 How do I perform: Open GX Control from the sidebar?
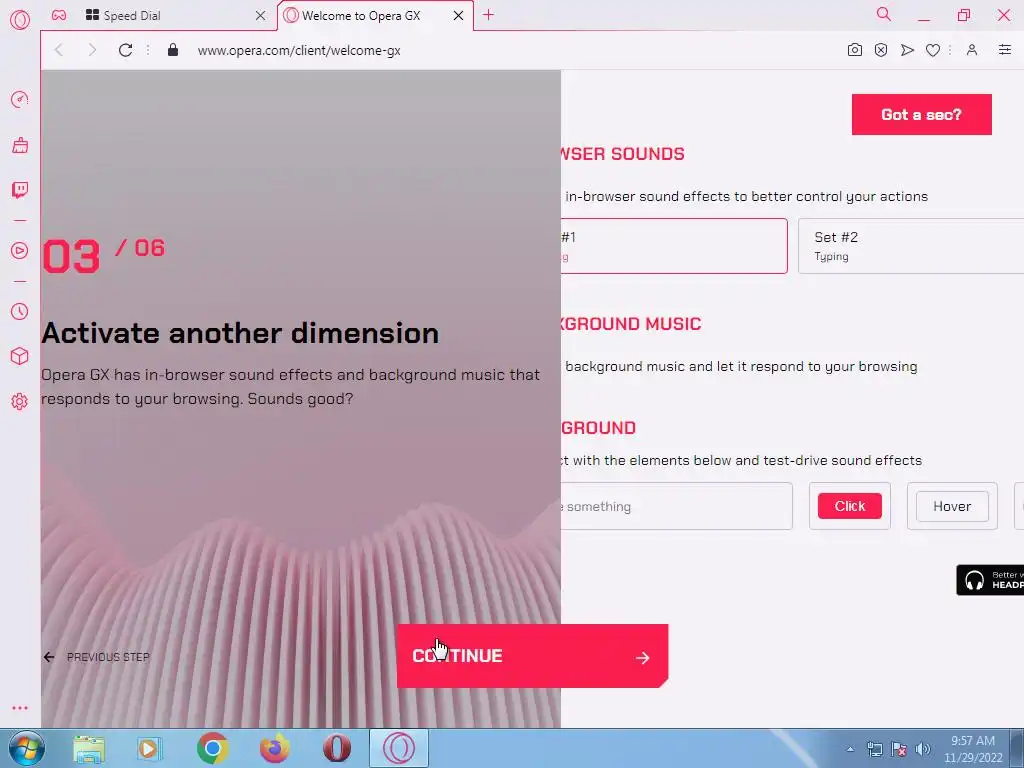coord(20,99)
